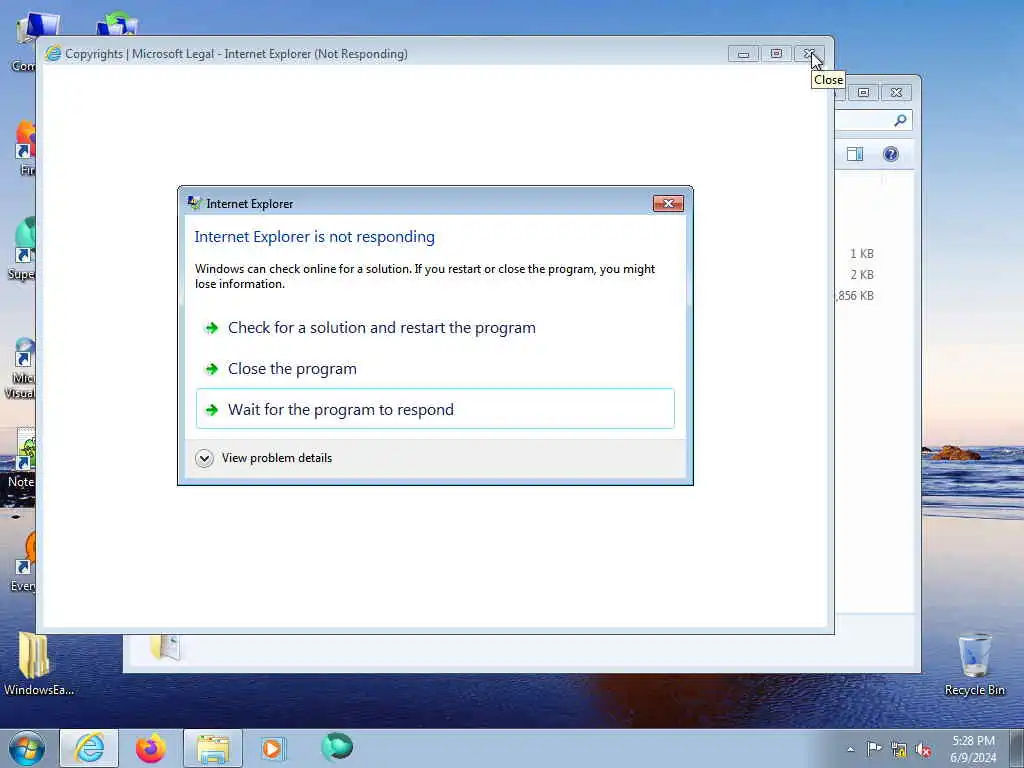
Task: Click Internet Explorer taskbar button
Action: tap(89, 748)
